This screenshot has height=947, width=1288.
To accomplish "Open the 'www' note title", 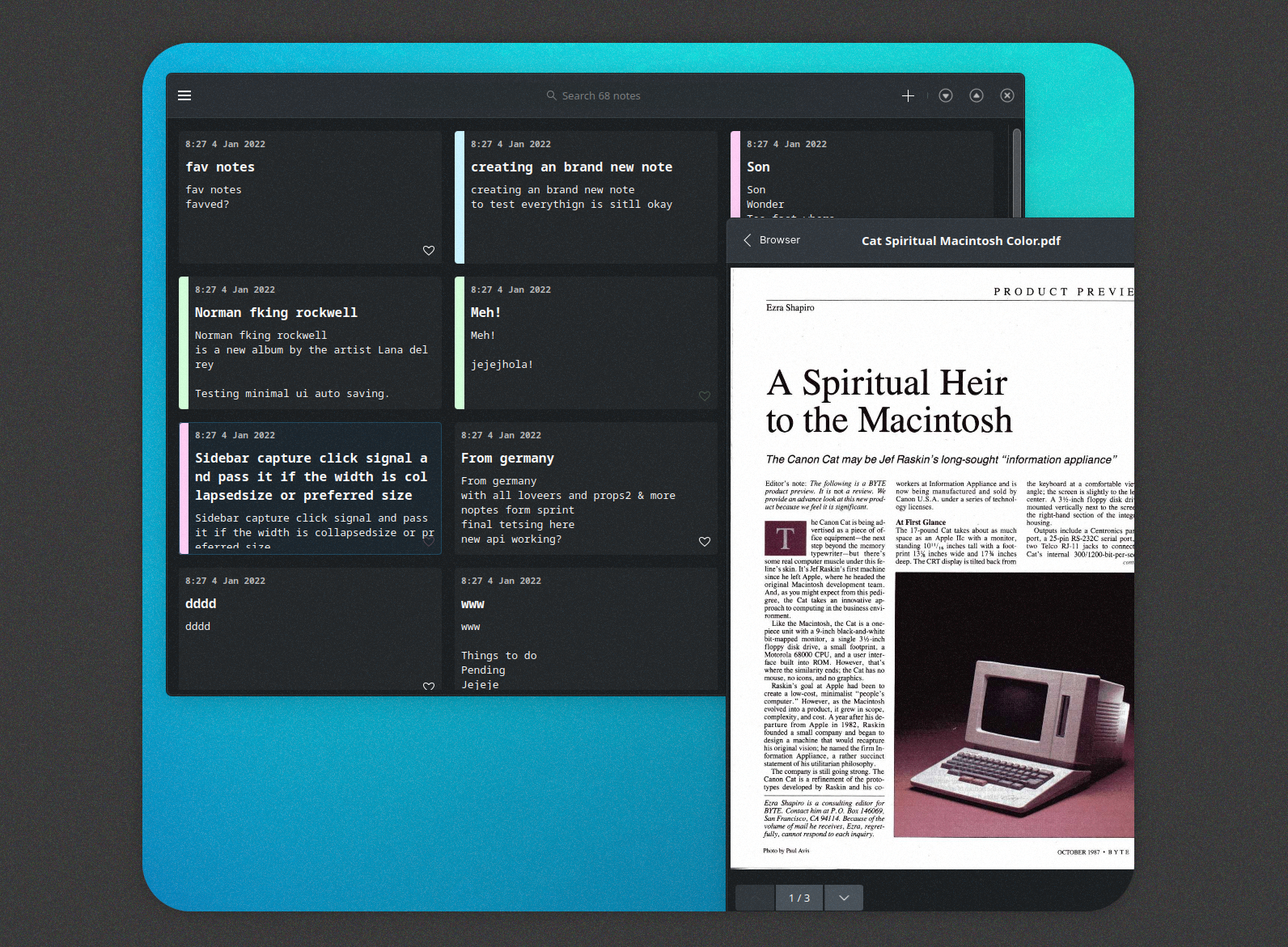I will 472,604.
